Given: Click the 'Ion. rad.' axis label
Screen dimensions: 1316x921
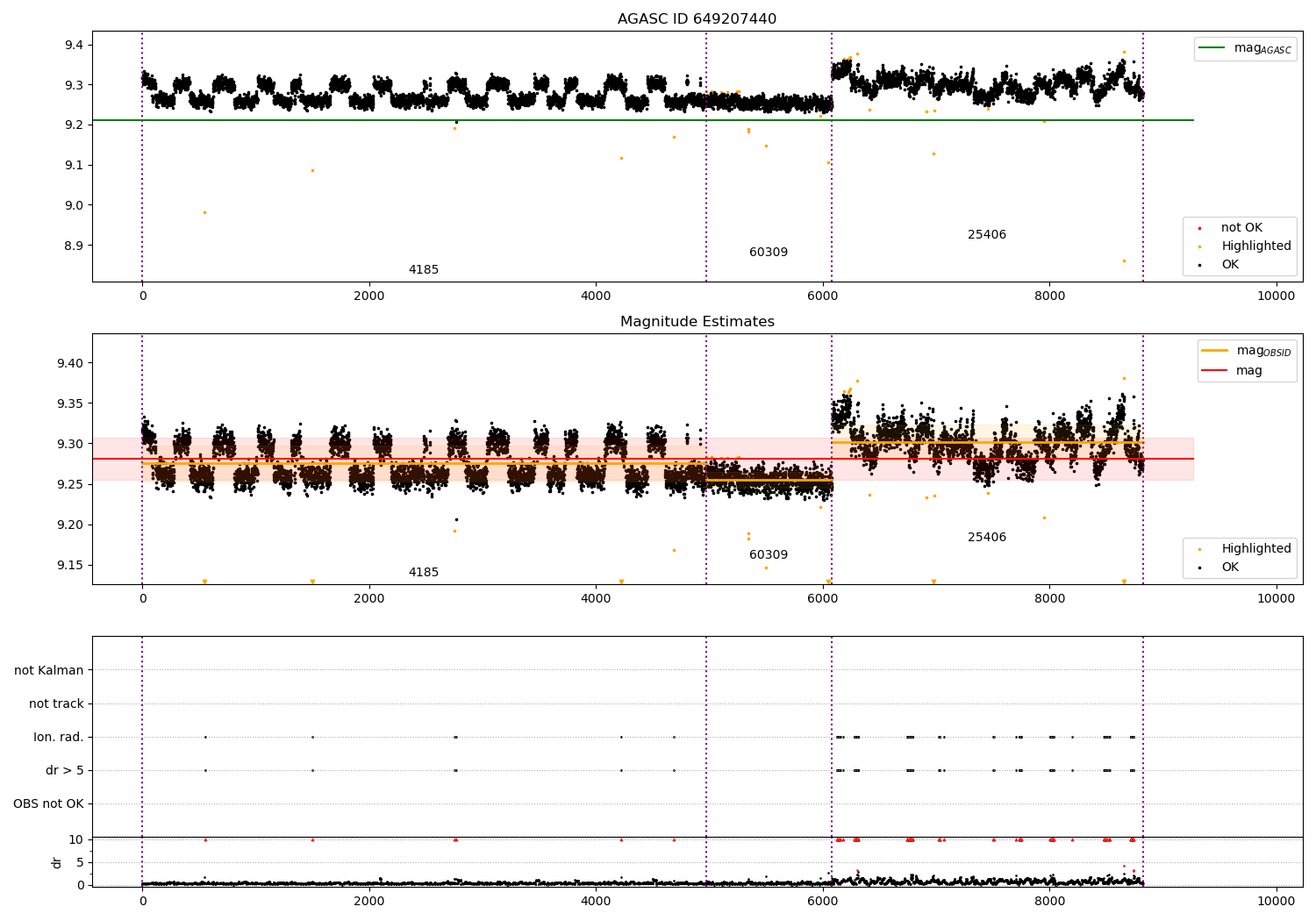Looking at the screenshot, I should click(59, 738).
